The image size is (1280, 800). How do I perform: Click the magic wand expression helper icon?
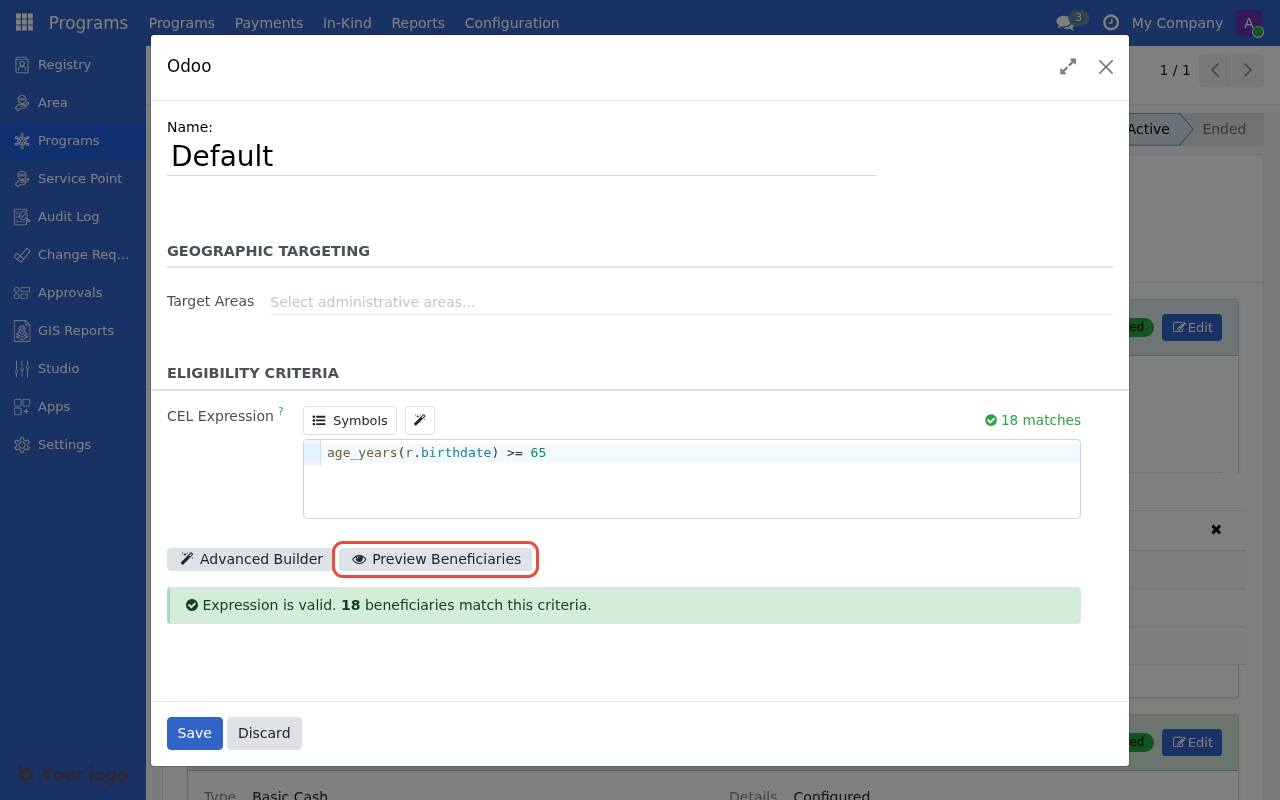click(x=419, y=420)
